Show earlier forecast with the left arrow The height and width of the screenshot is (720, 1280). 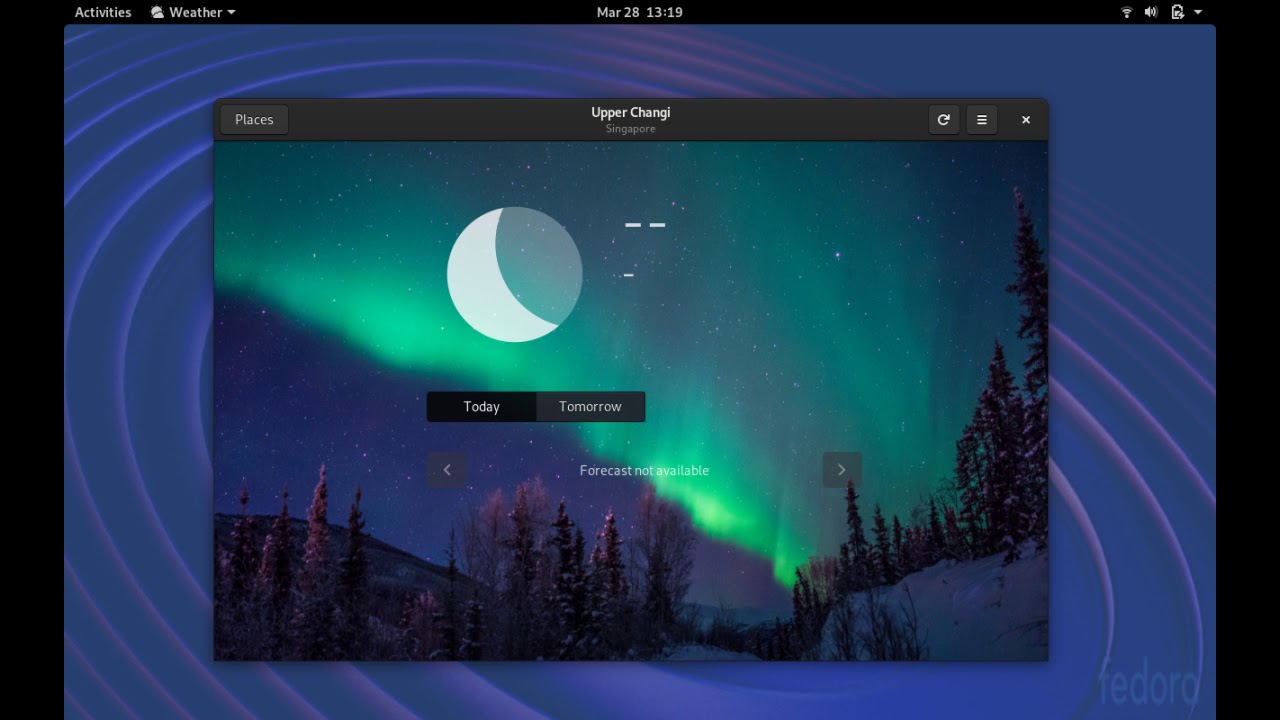[447, 470]
